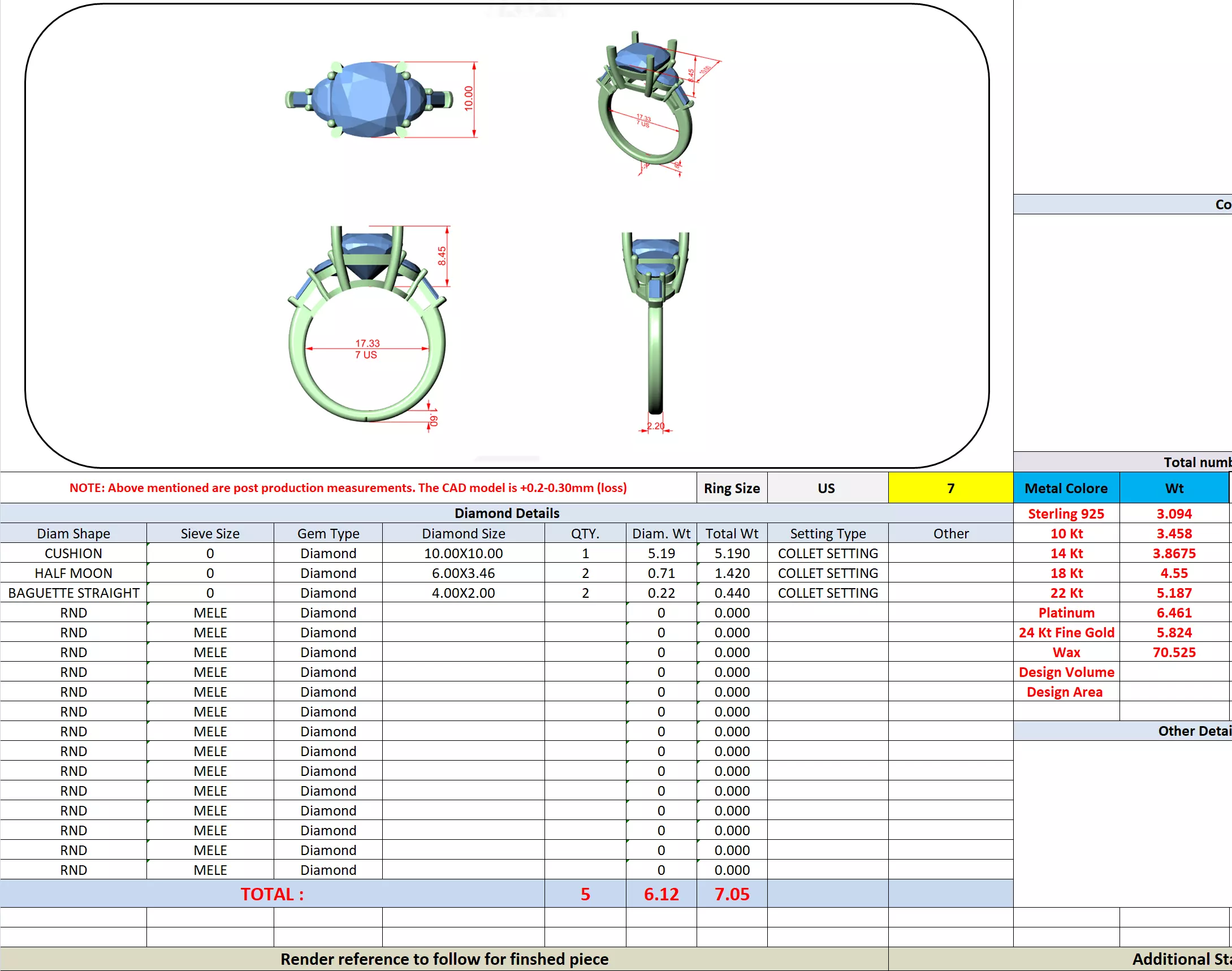Select the 6.00X3.46 diamond size cell
The image size is (1232, 971).
coord(463,573)
